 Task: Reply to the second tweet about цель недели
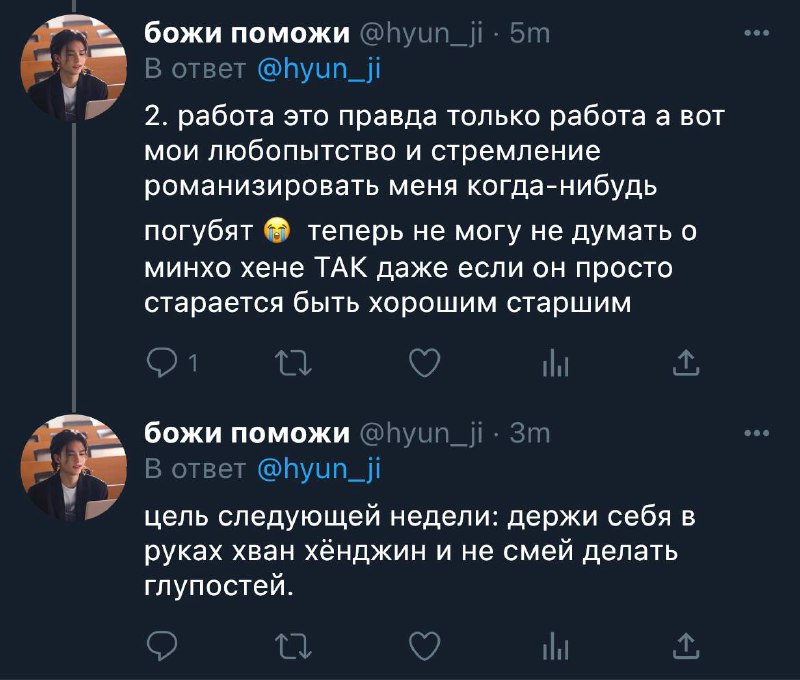(x=162, y=646)
